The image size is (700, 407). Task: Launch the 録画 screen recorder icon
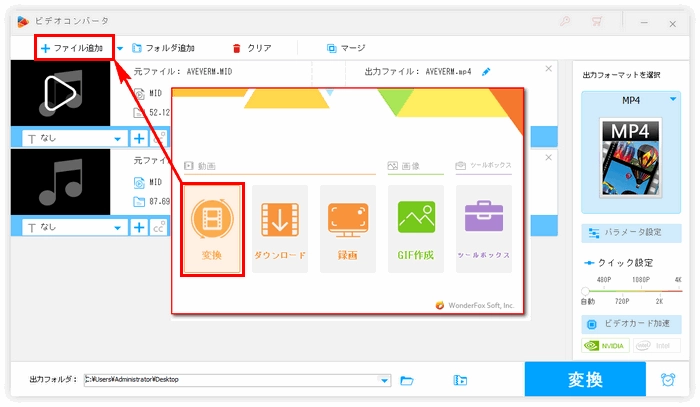[x=347, y=229]
